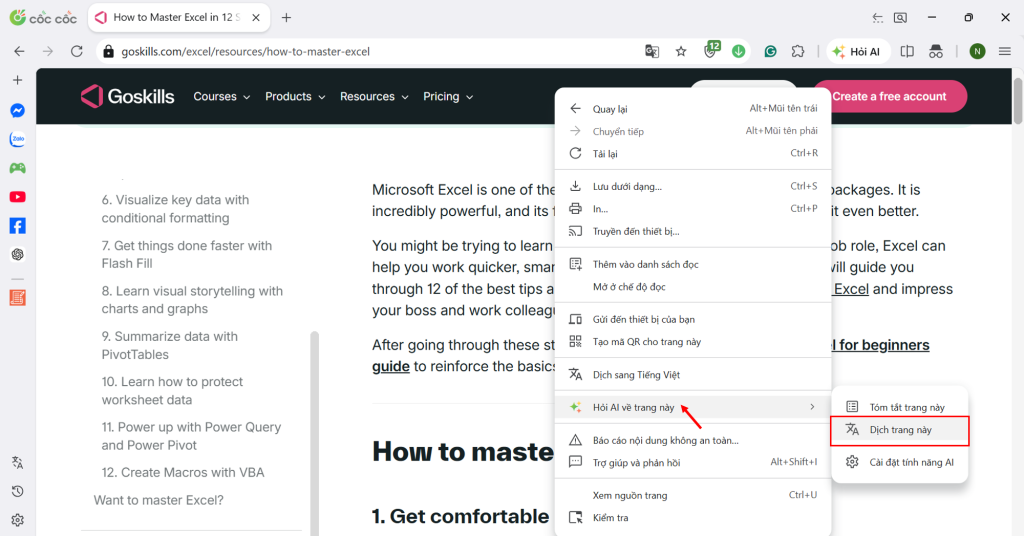Open YouTube from the sidebar
Screen dimensions: 1024x536
coord(18,197)
